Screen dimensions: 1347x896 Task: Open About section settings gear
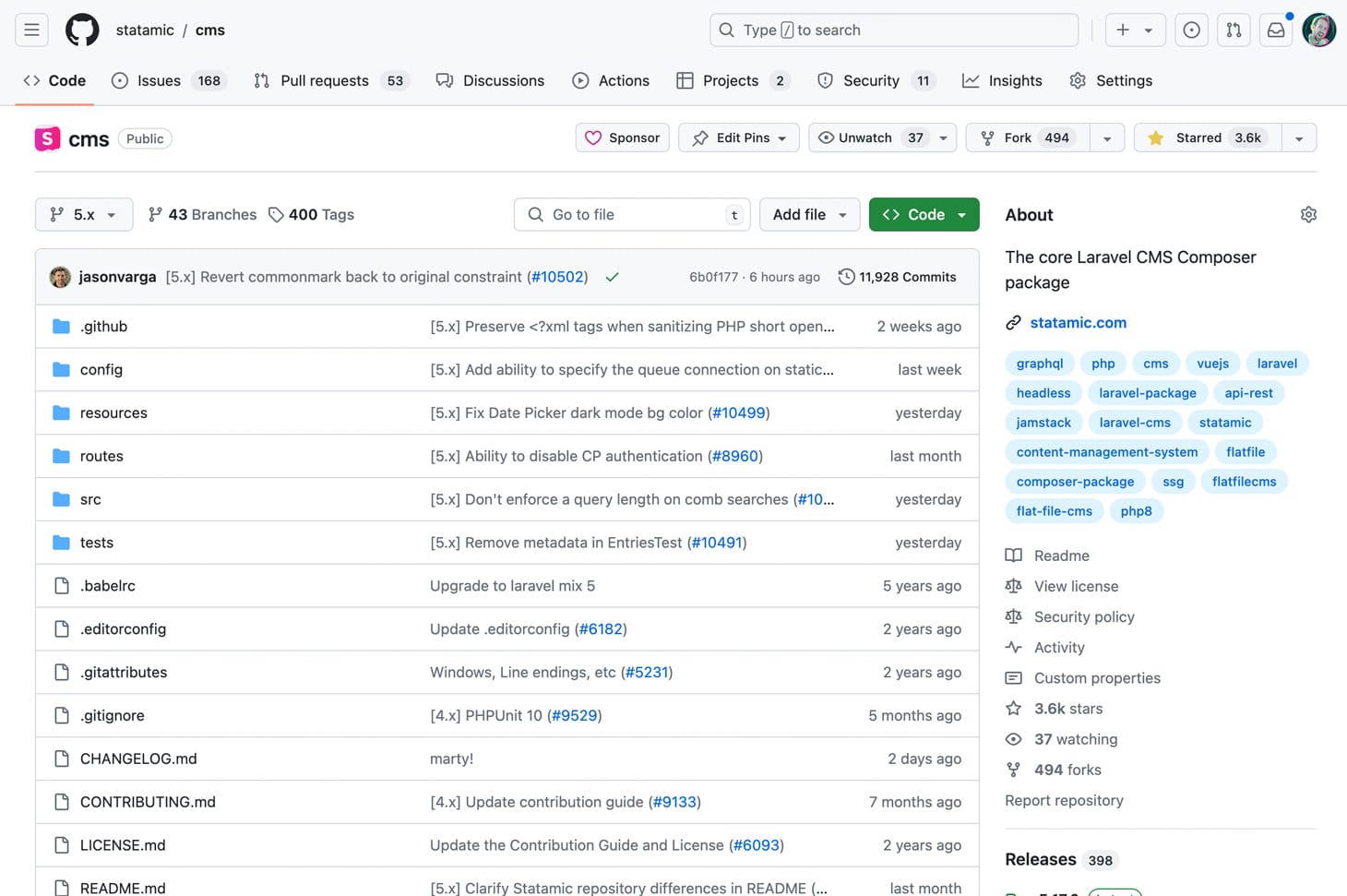tap(1308, 214)
